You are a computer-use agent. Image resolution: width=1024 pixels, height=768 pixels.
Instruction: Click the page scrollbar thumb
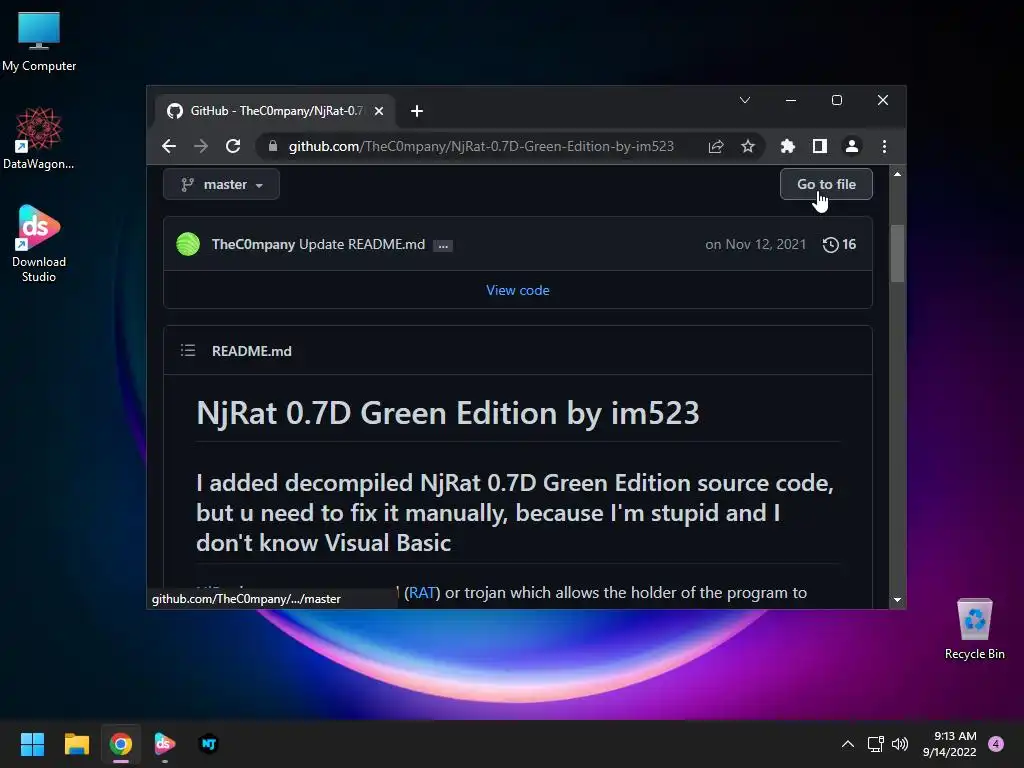pos(897,253)
